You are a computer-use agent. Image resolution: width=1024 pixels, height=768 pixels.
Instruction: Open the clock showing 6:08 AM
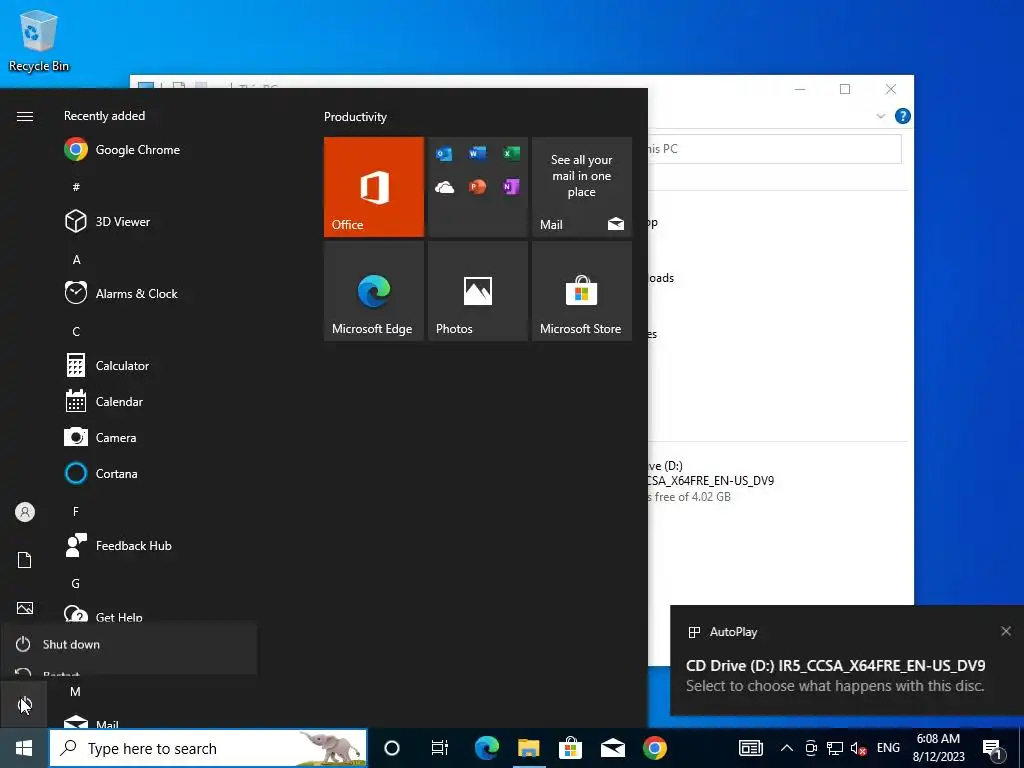[938, 748]
